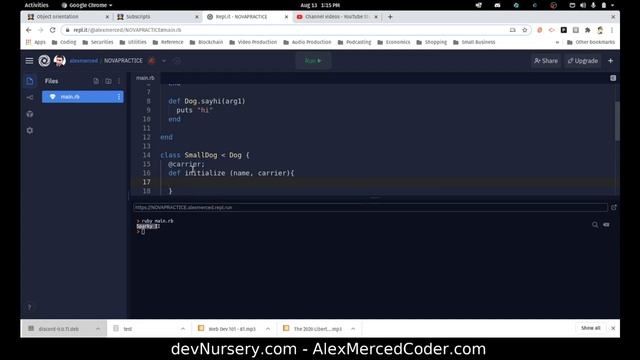
Task: Open Other bookmarks folder
Action: [x=591, y=42]
